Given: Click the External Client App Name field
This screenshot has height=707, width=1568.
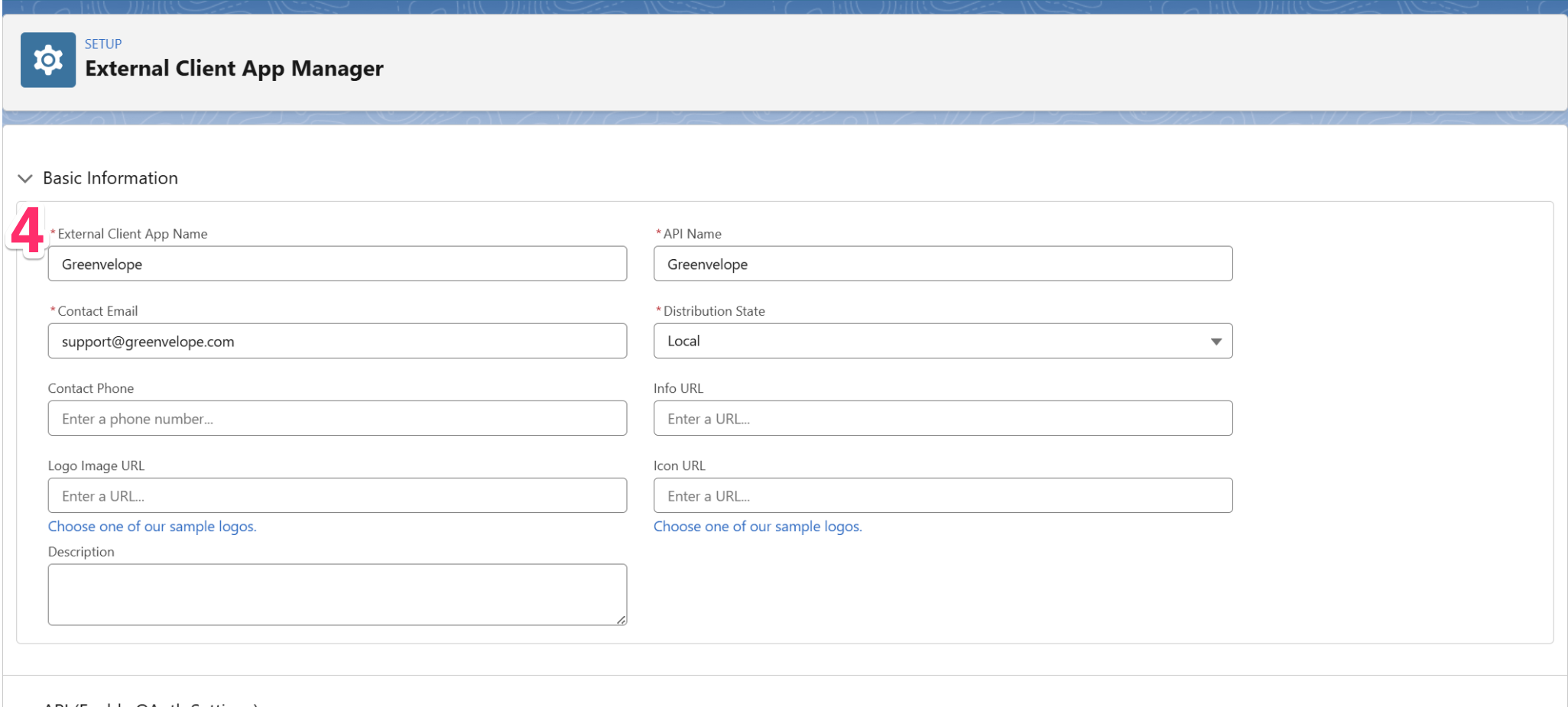Looking at the screenshot, I should coord(337,264).
